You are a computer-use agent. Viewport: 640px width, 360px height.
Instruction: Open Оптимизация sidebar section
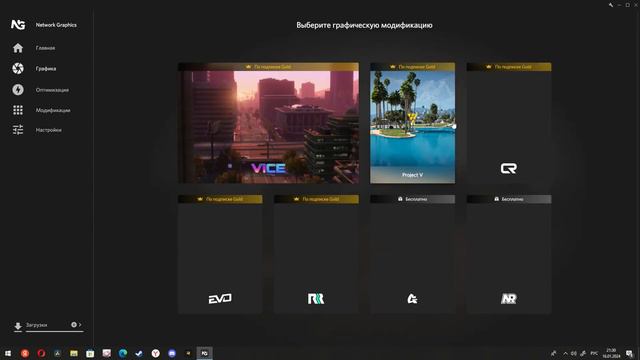52,90
